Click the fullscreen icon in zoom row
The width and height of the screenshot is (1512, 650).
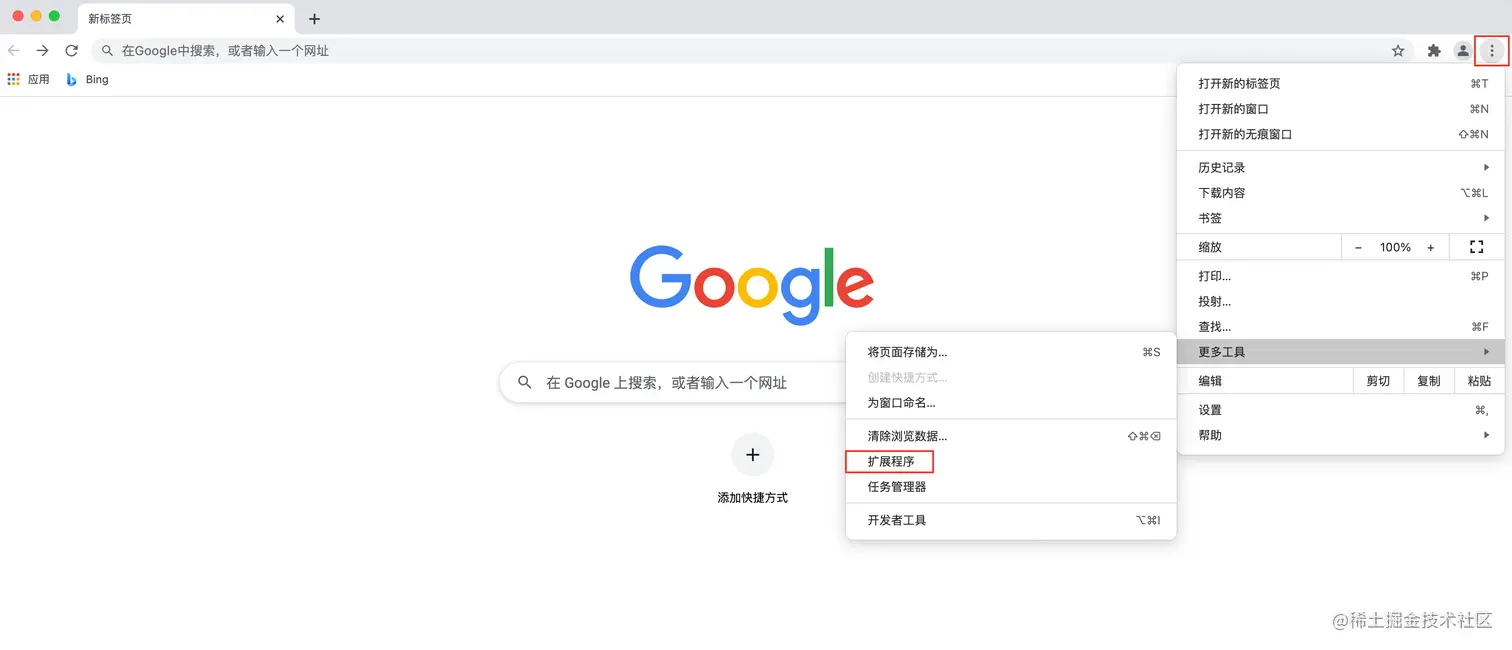point(1477,247)
